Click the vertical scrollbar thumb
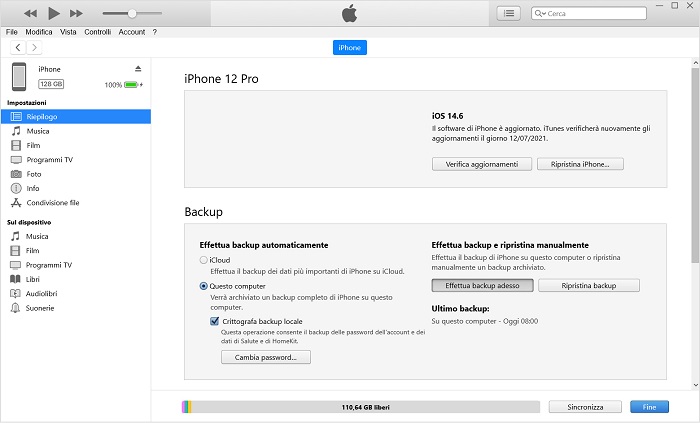Screen dimensions: 700x423 point(695,165)
